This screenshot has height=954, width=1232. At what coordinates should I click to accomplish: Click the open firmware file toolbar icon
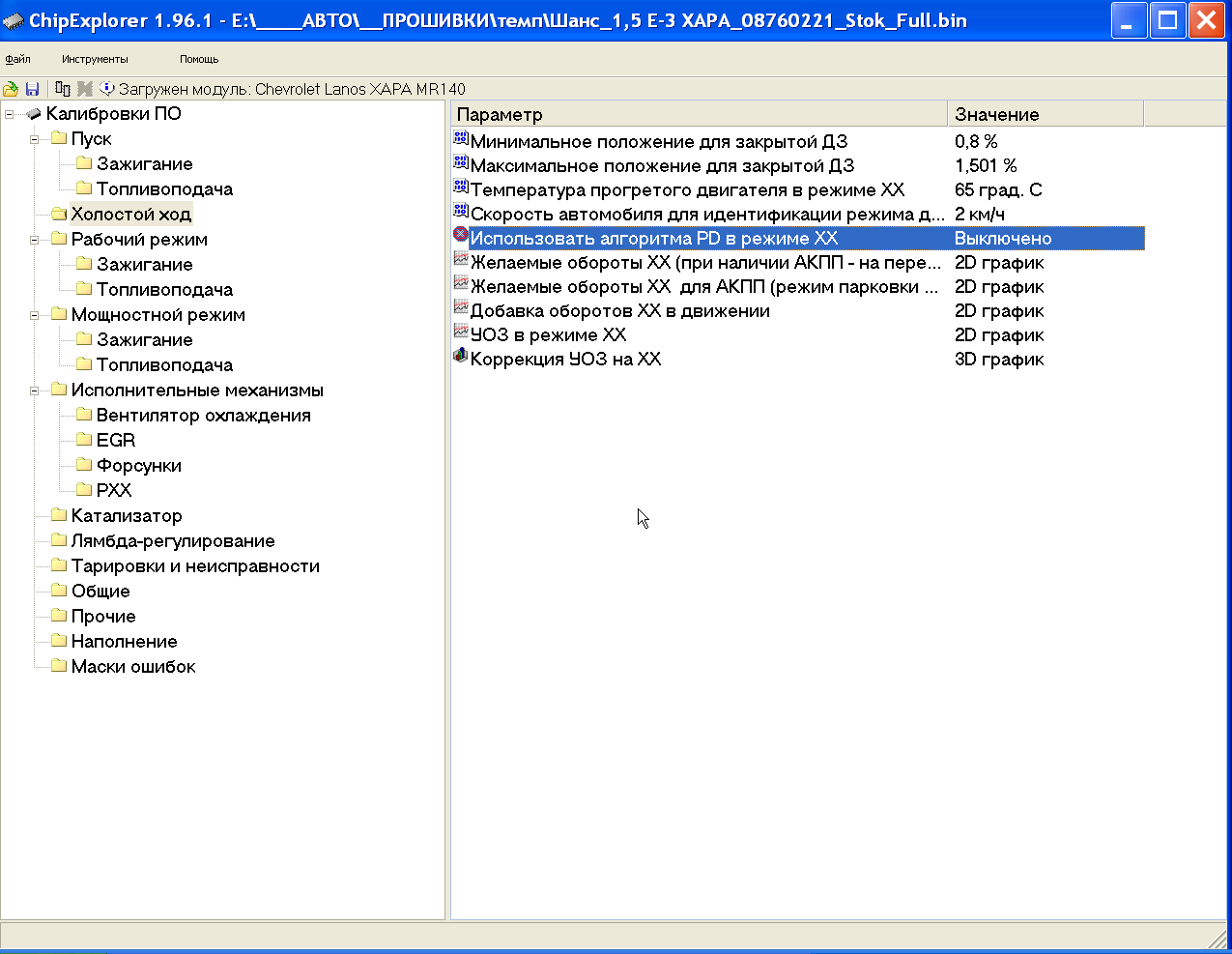point(11,89)
